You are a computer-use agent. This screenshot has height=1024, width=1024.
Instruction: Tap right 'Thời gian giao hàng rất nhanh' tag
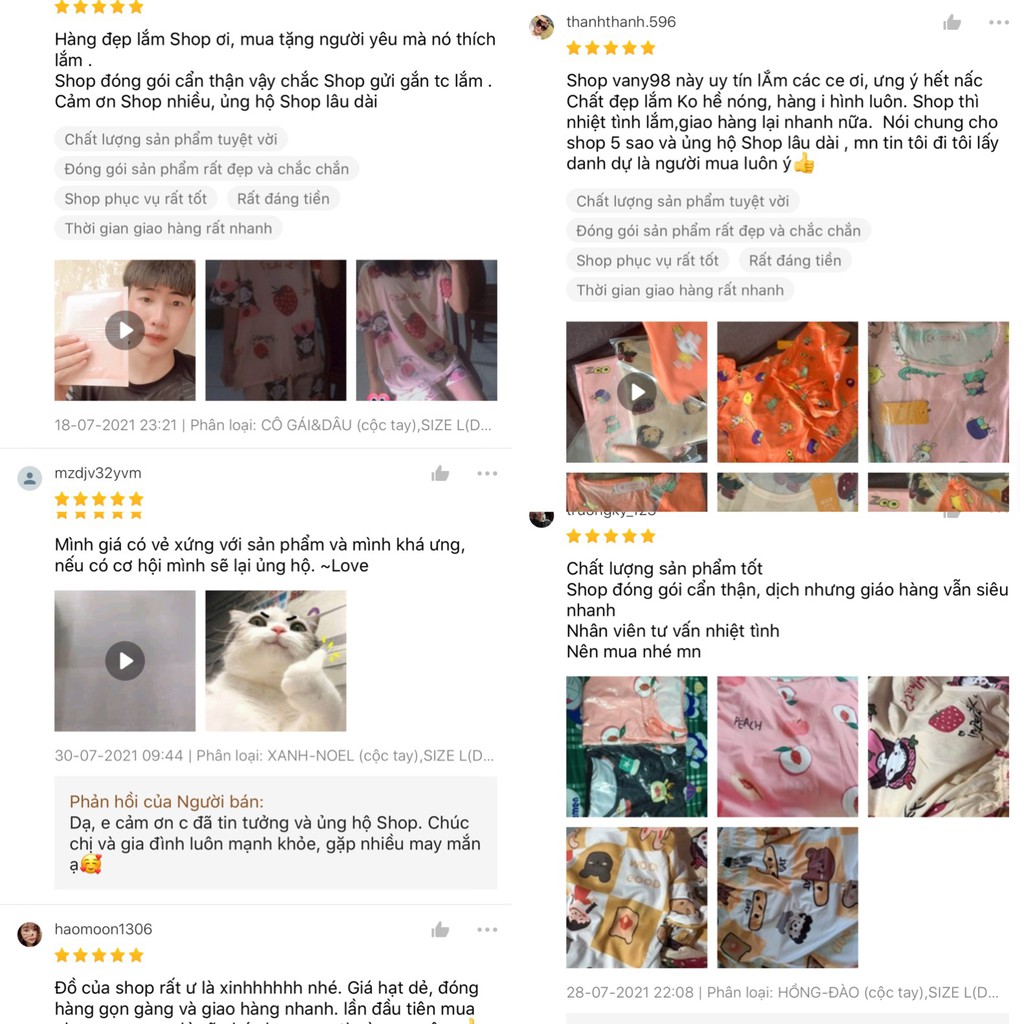tap(680, 290)
